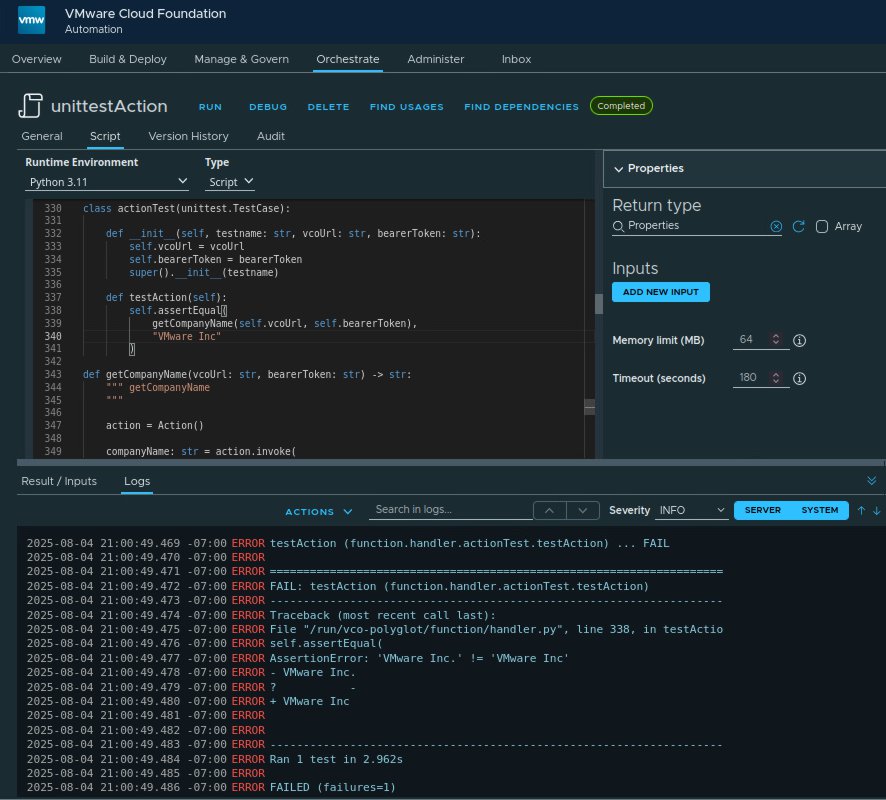Image resolution: width=886 pixels, height=800 pixels.
Task: Switch to the General tab
Action: coord(42,136)
